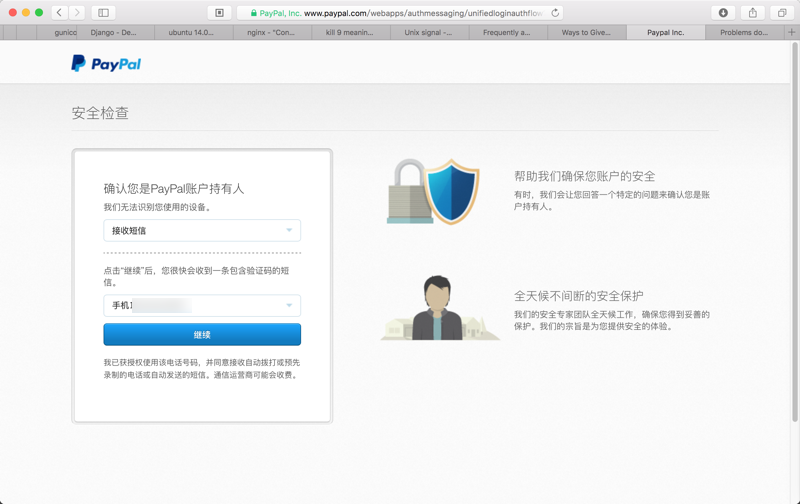The image size is (800, 504).
Task: Click the 确认您是PayPal账户持有人 heading
Action: [174, 189]
